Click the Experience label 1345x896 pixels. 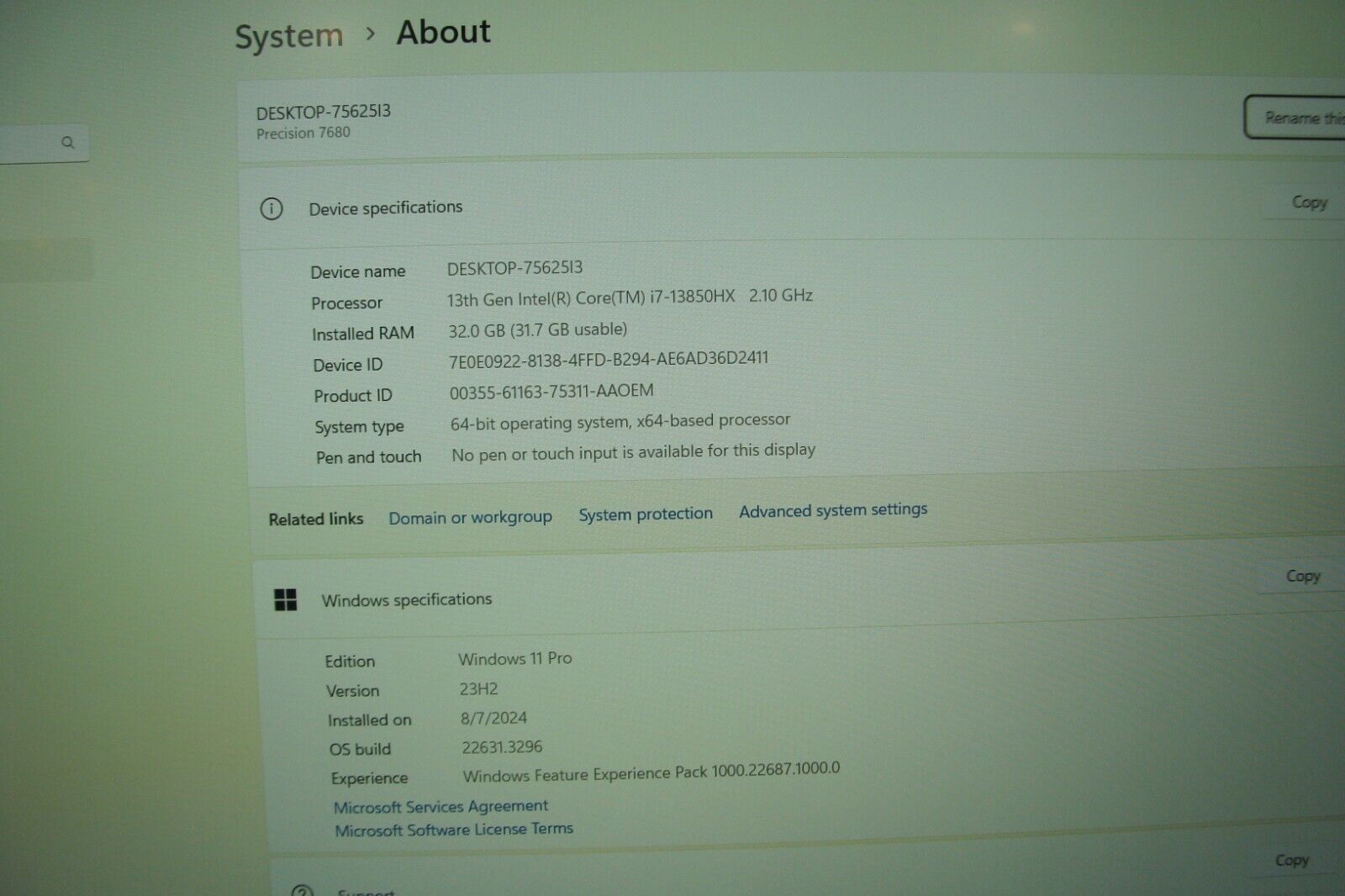point(369,778)
